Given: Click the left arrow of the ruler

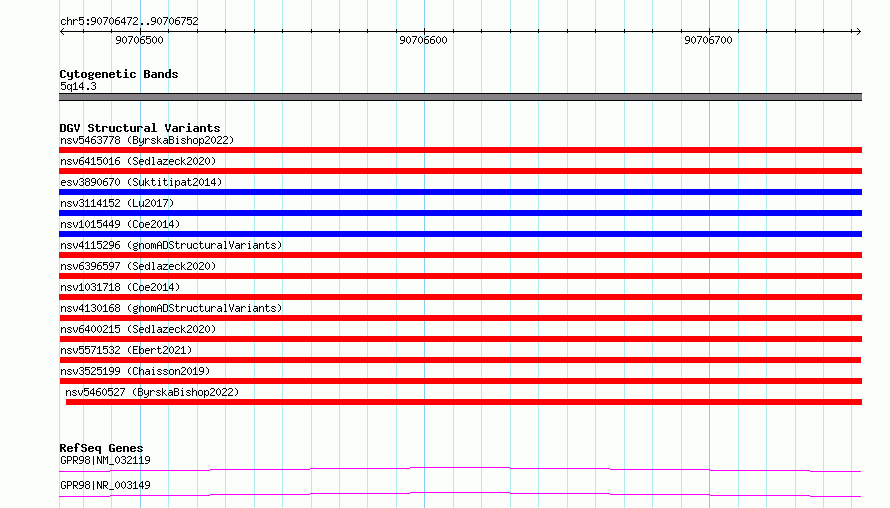Looking at the screenshot, I should coord(62,32).
